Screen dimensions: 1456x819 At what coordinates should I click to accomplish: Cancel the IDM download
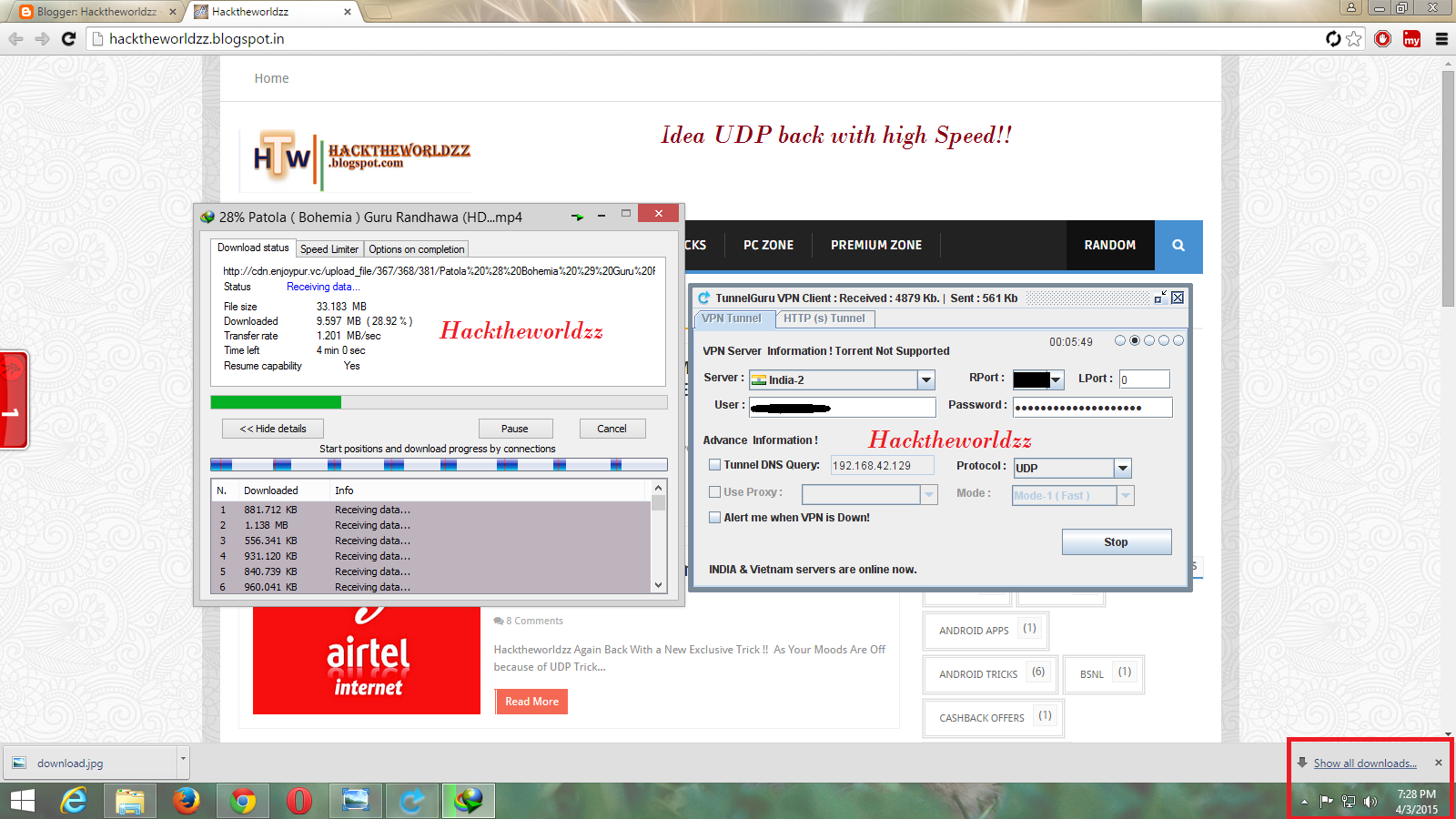612,429
